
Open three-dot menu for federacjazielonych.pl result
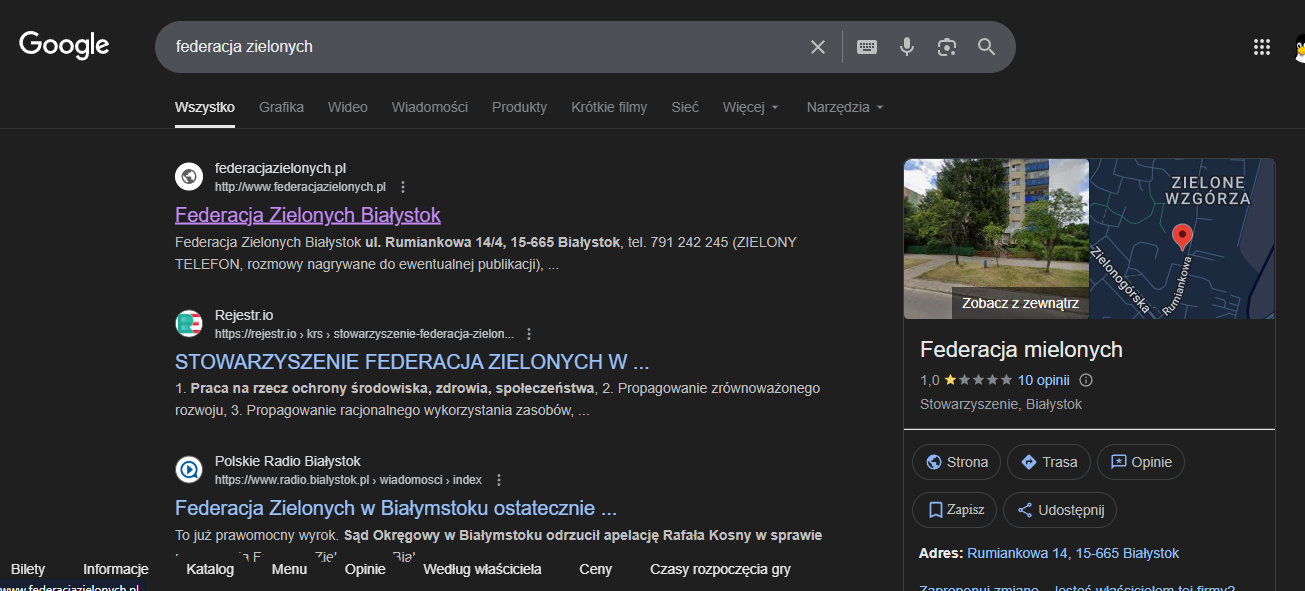point(403,187)
